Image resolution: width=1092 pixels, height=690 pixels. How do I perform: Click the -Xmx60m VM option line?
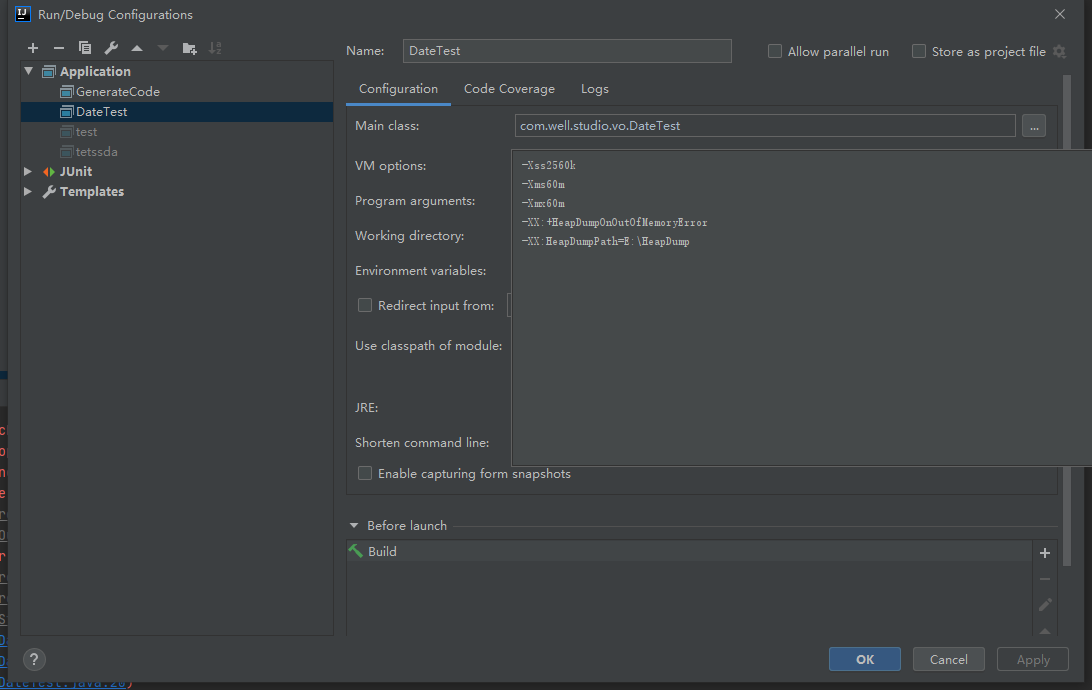point(543,203)
